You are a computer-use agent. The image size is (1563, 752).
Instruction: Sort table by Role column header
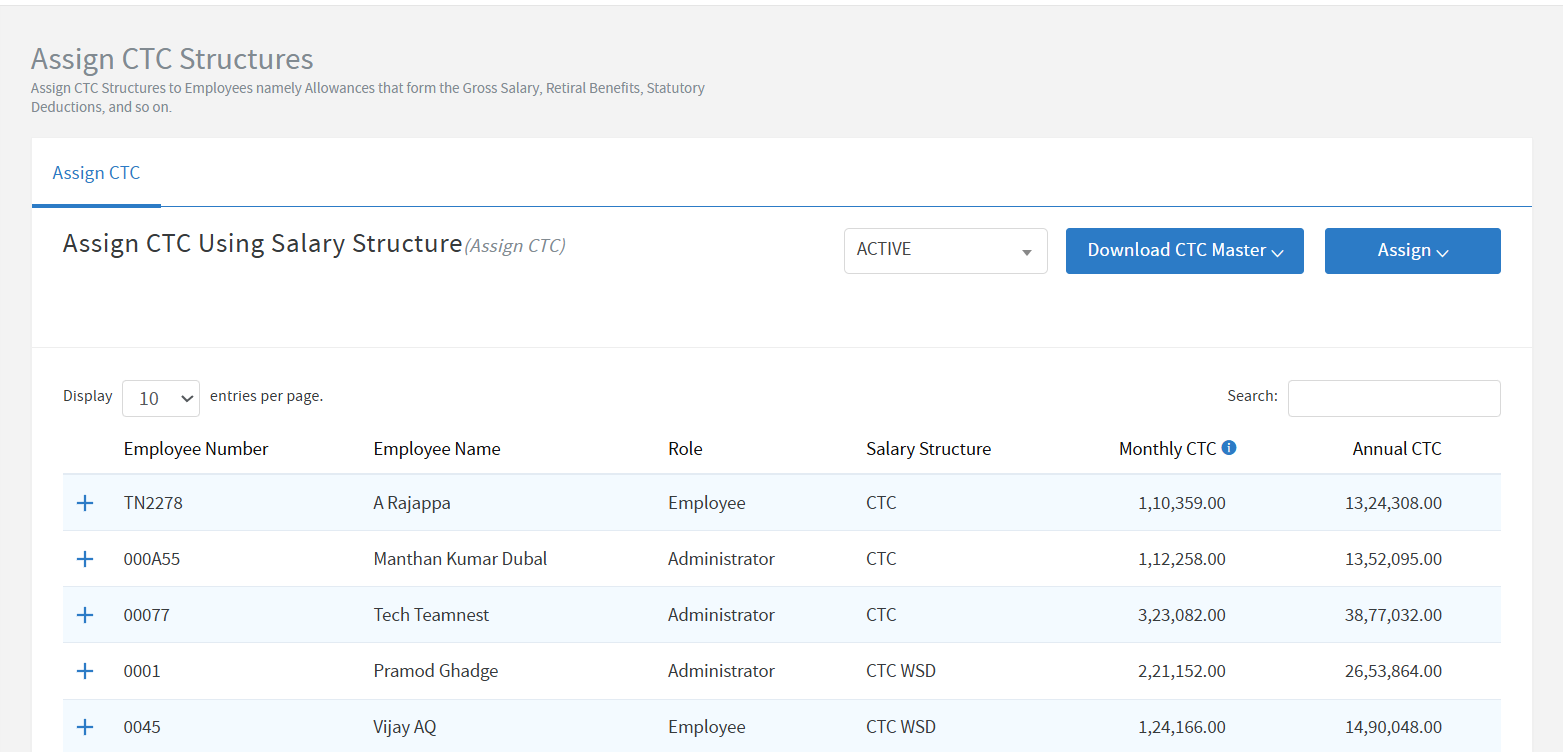[685, 449]
